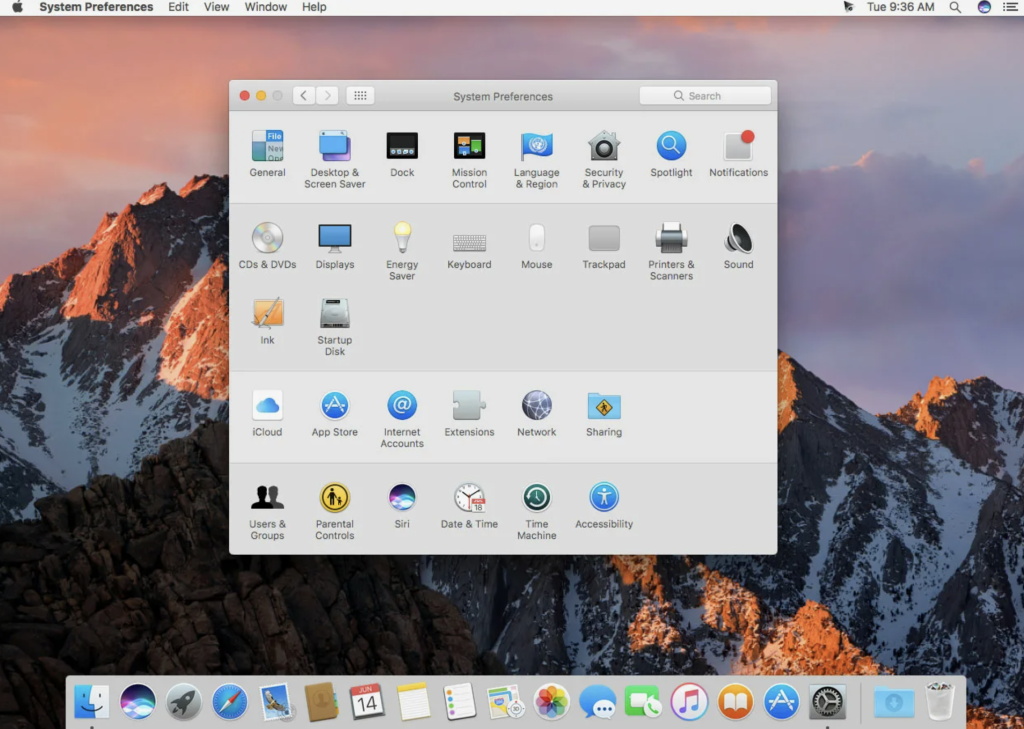This screenshot has width=1024, height=729.
Task: Click the Show All grid button
Action: point(360,95)
